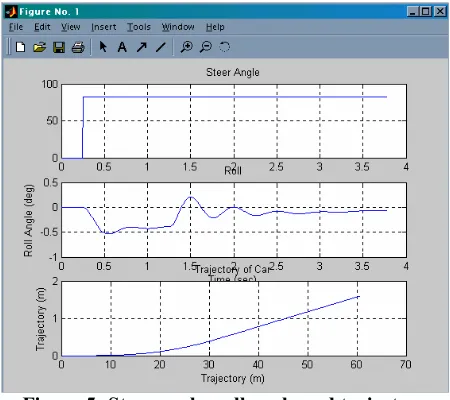Click the 'Figure No. 1' window title

(49, 12)
